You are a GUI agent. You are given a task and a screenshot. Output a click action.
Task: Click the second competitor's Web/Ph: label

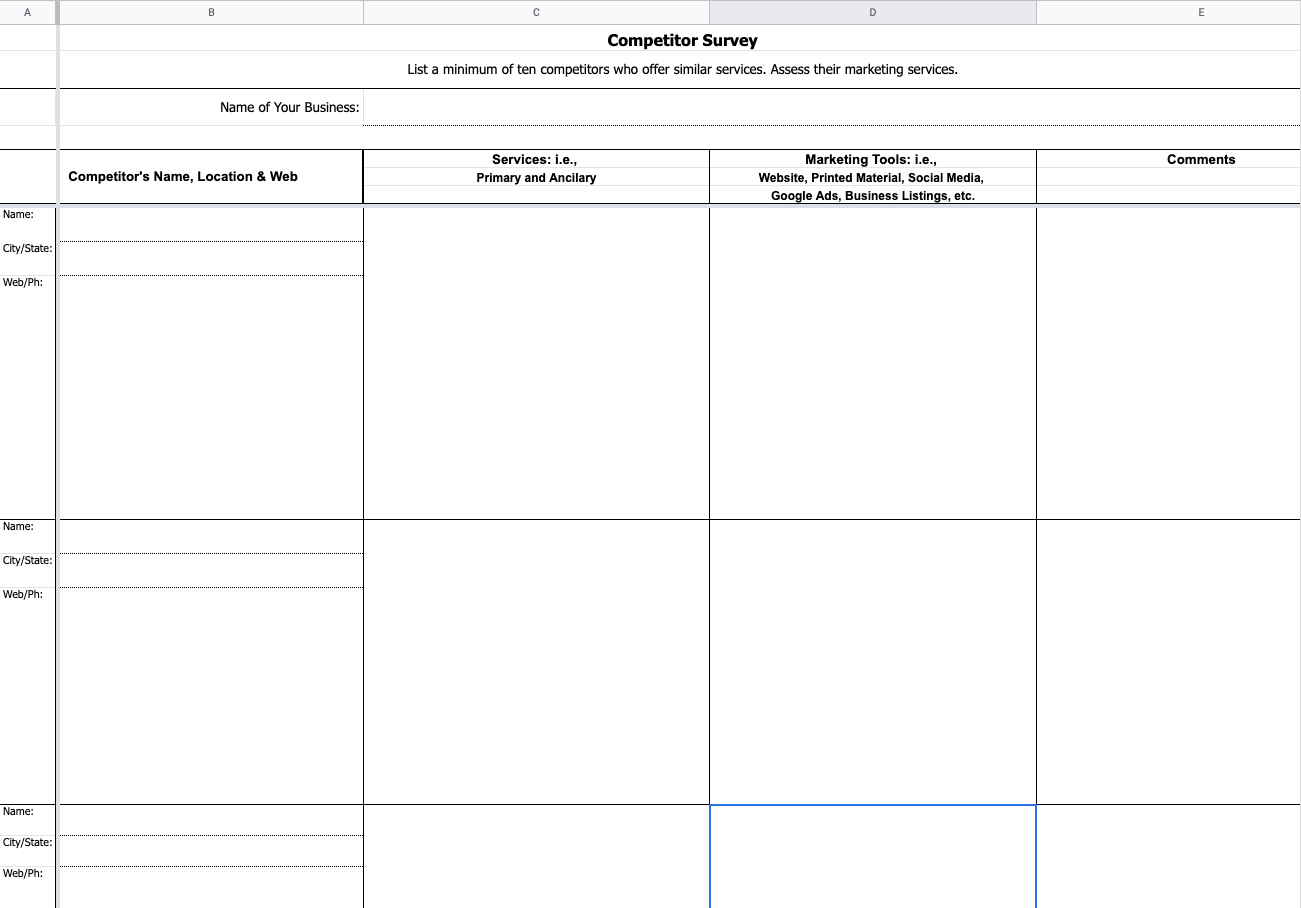pyautogui.click(x=23, y=594)
